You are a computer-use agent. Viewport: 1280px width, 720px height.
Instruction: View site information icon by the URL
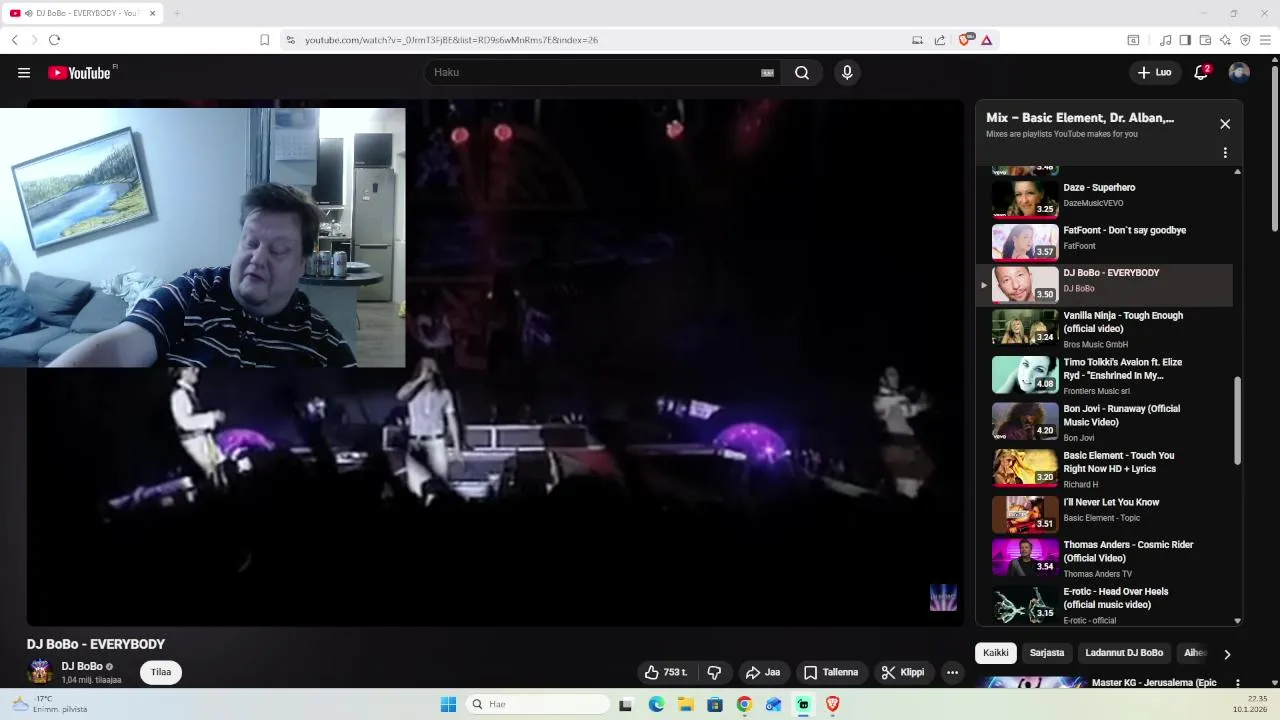pyautogui.click(x=290, y=40)
